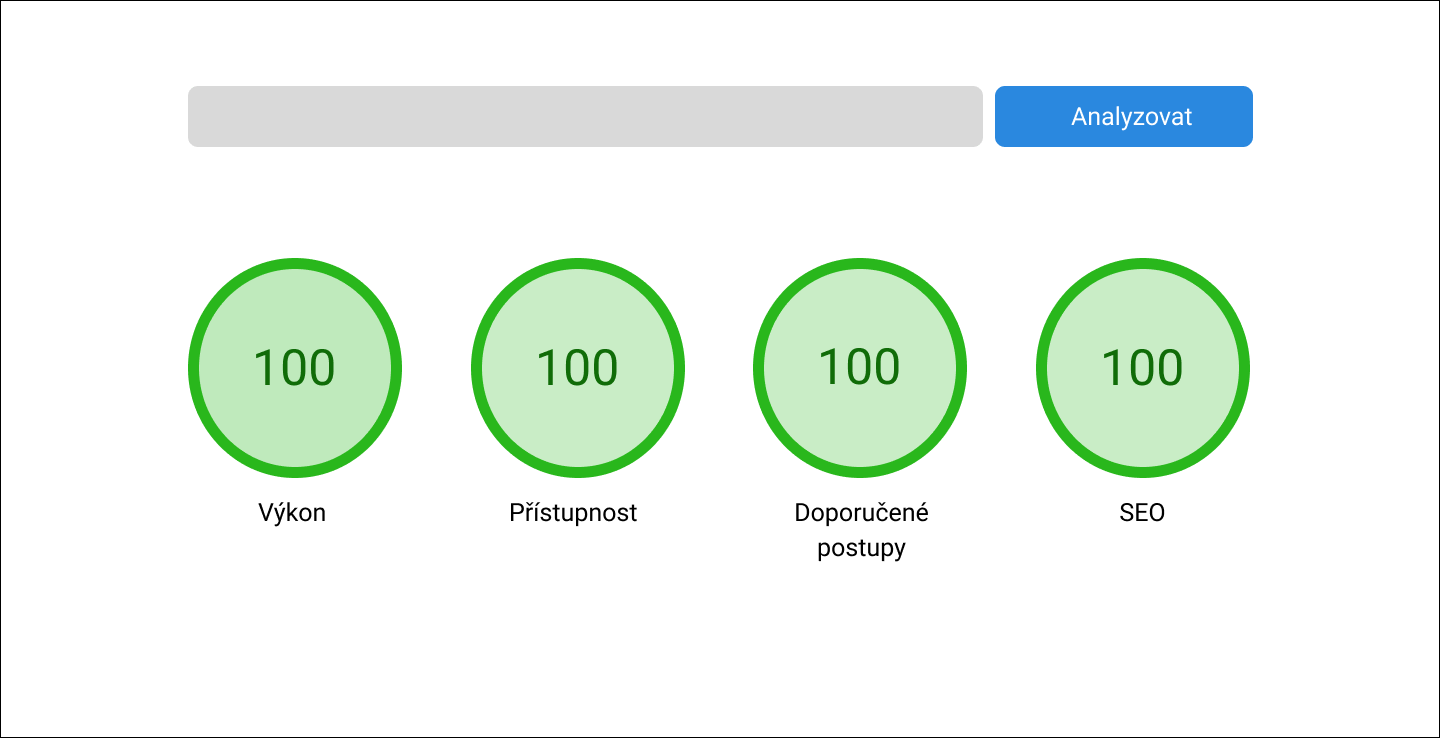This screenshot has height=738, width=1440.
Task: Click the Analyzovat text on the button
Action: coord(1131,117)
